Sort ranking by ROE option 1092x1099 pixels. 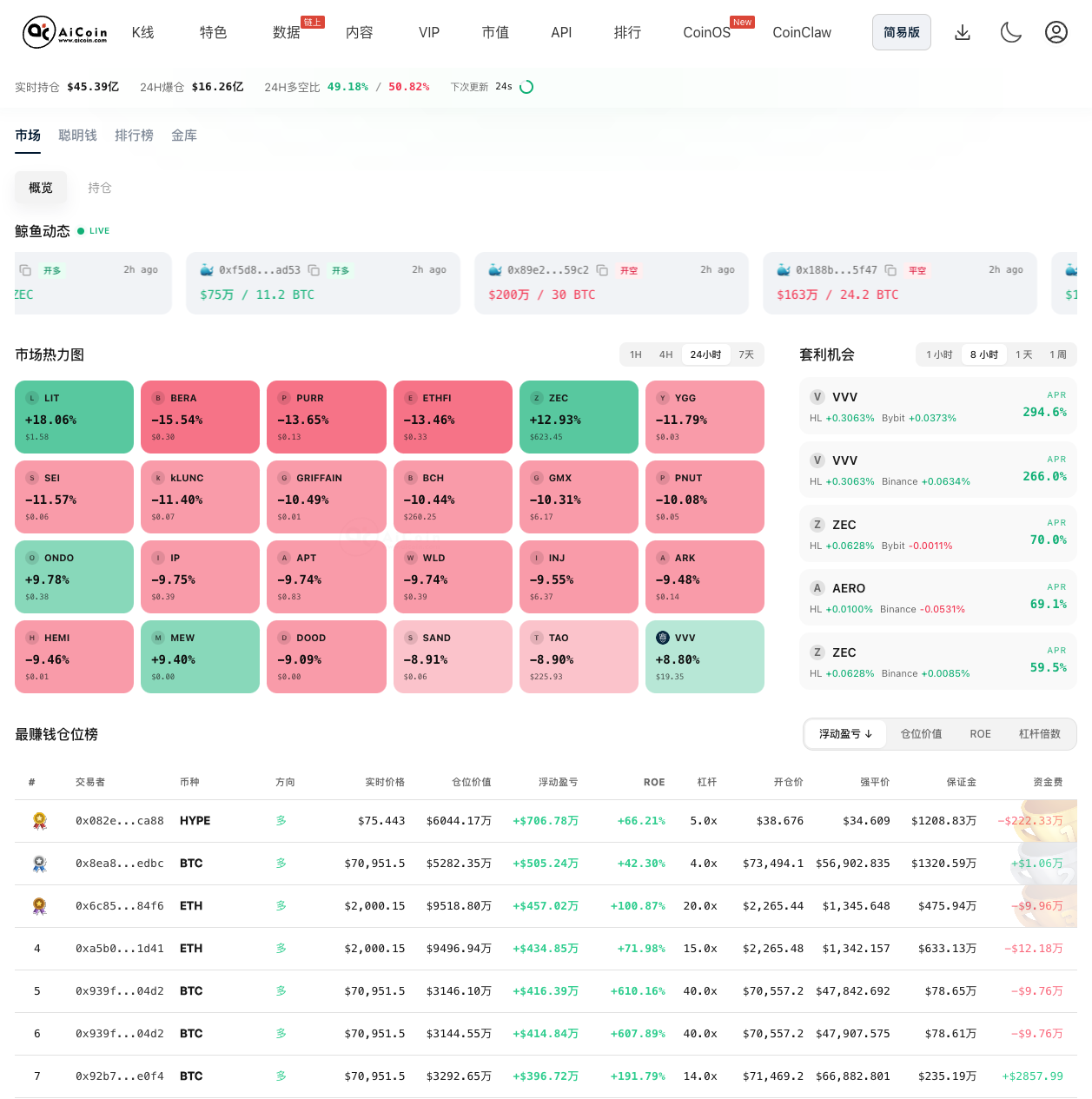[x=981, y=734]
